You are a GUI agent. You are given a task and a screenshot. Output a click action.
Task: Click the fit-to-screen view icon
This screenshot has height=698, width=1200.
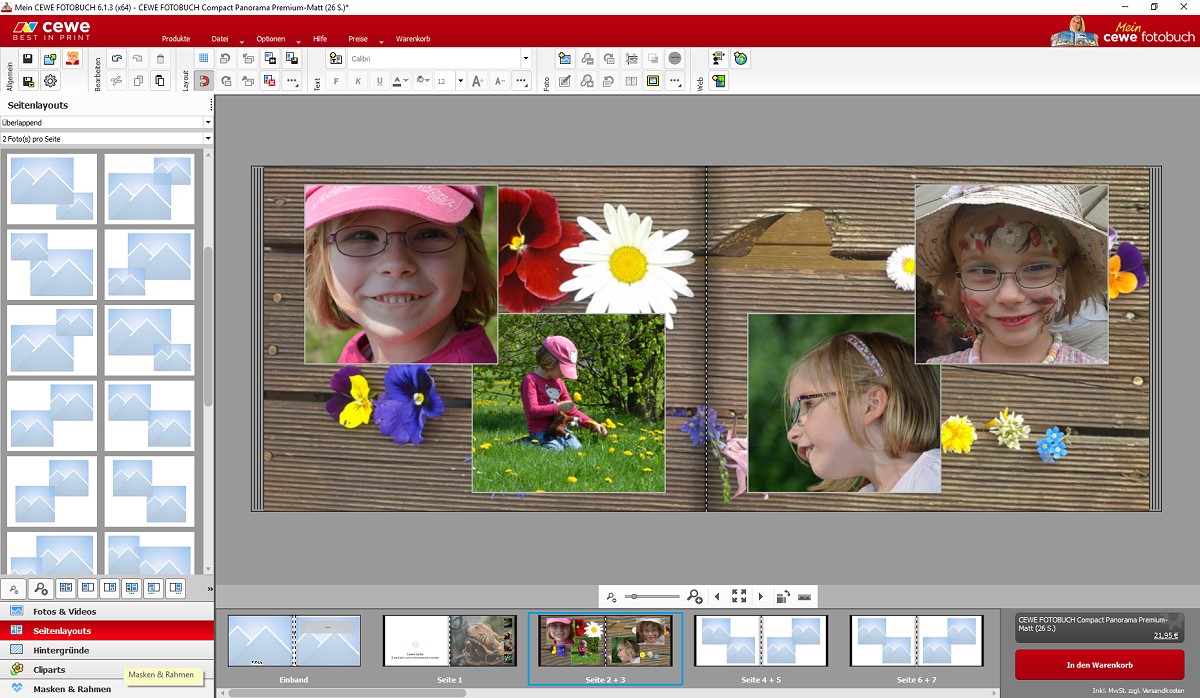739,597
